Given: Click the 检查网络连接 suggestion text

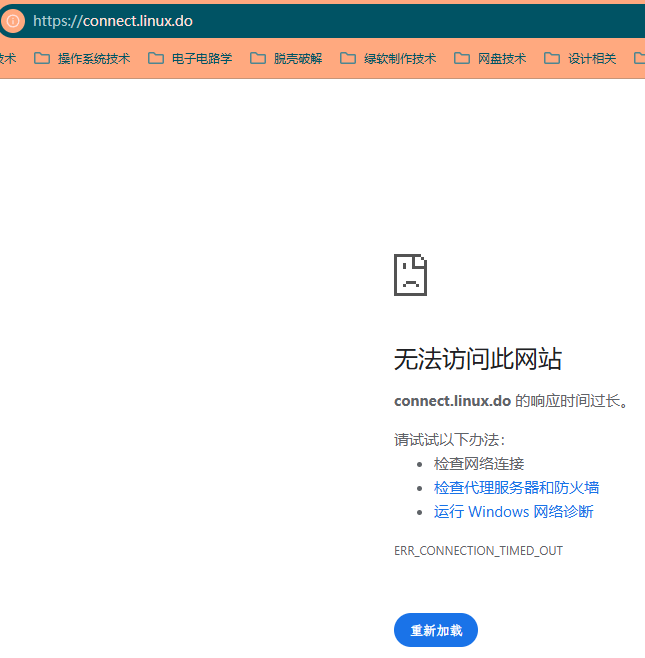Looking at the screenshot, I should [479, 464].
